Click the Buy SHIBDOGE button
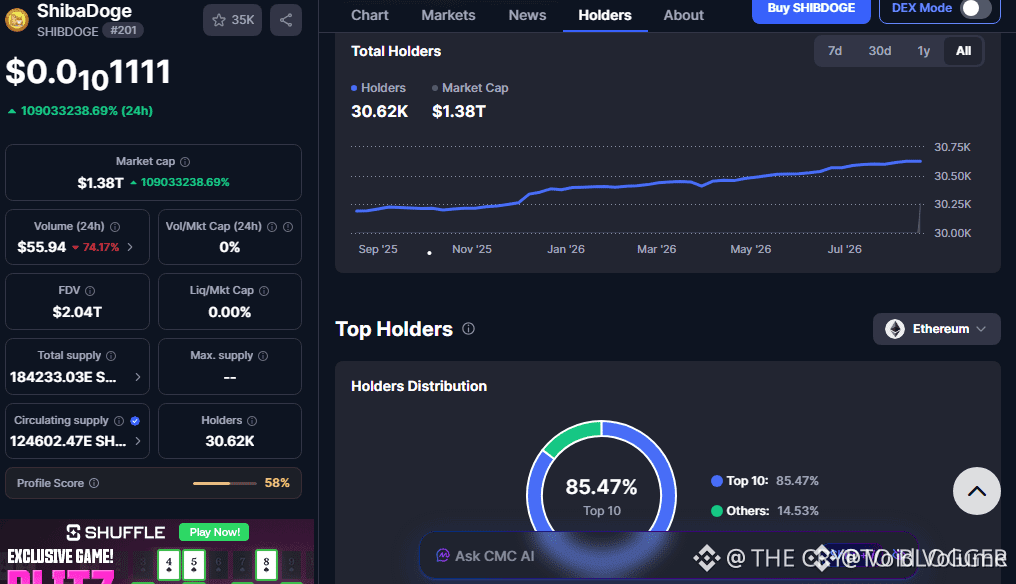Image resolution: width=1016 pixels, height=584 pixels. click(811, 9)
